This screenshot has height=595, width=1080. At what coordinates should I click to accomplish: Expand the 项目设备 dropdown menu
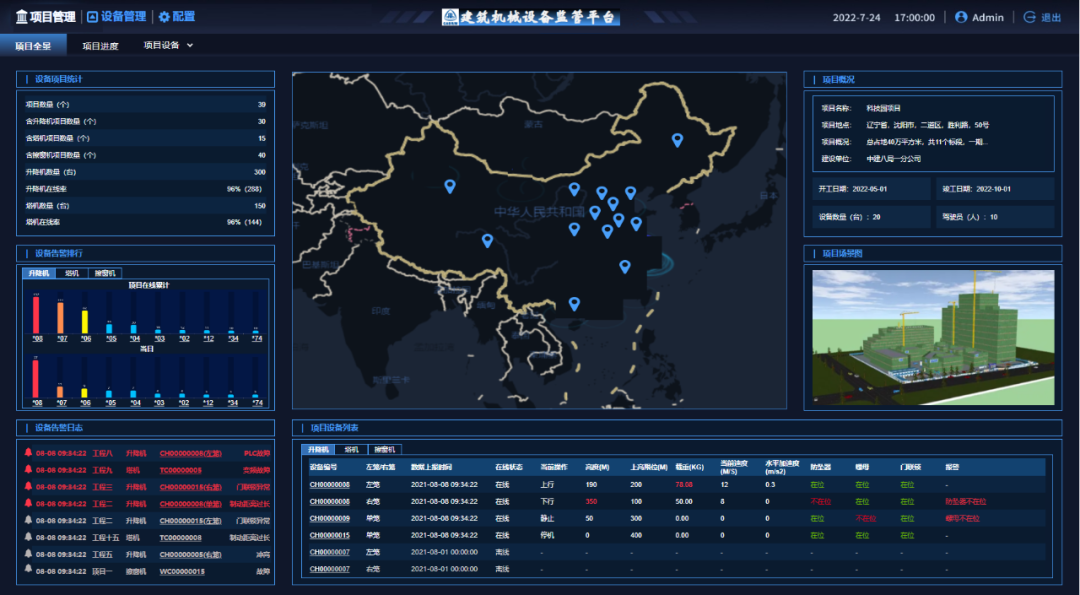tap(168, 45)
